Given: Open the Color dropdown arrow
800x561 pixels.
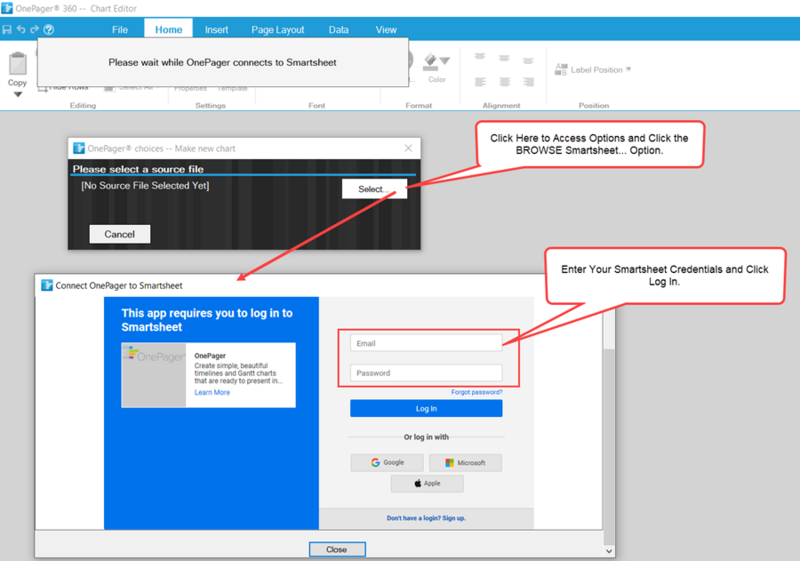Looking at the screenshot, I should (445, 61).
